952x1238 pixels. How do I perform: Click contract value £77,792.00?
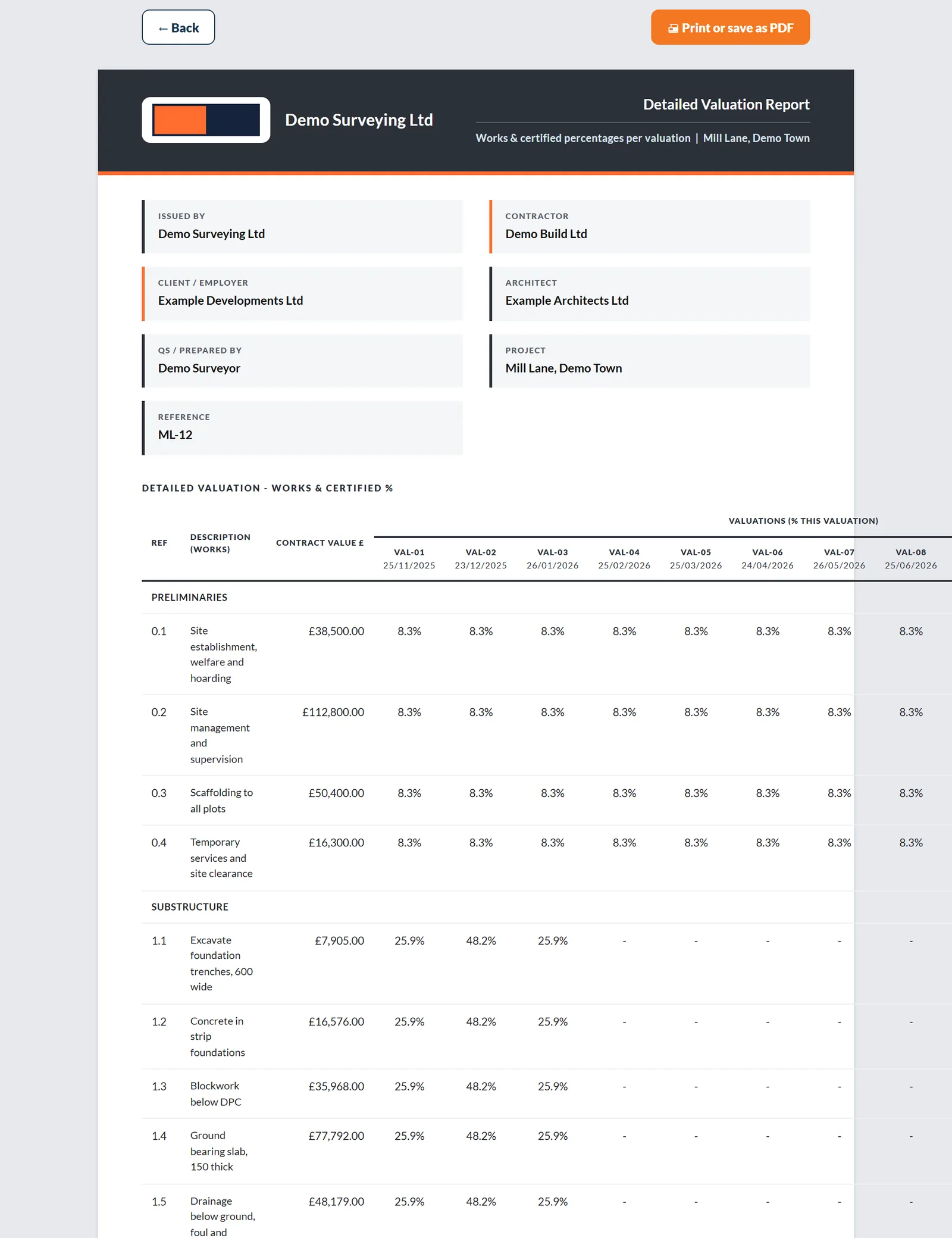pyautogui.click(x=336, y=1136)
